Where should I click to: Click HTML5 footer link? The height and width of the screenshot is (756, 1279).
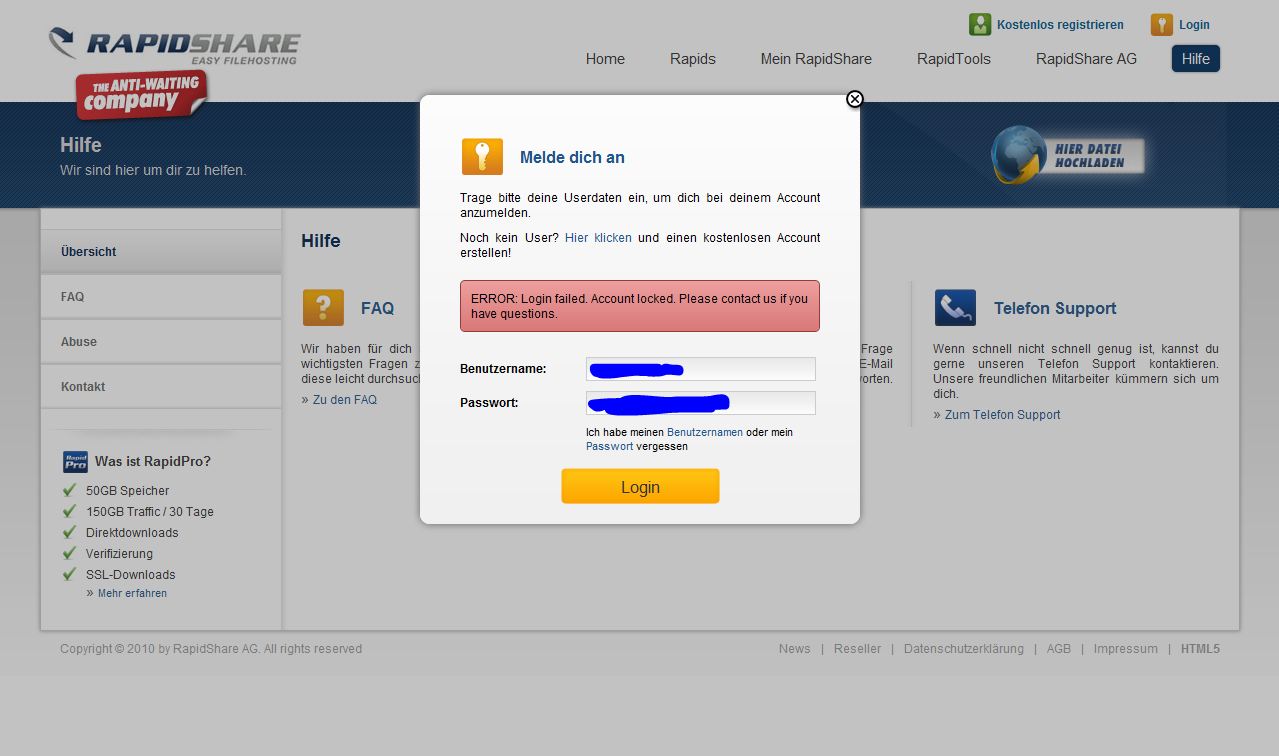[1200, 649]
